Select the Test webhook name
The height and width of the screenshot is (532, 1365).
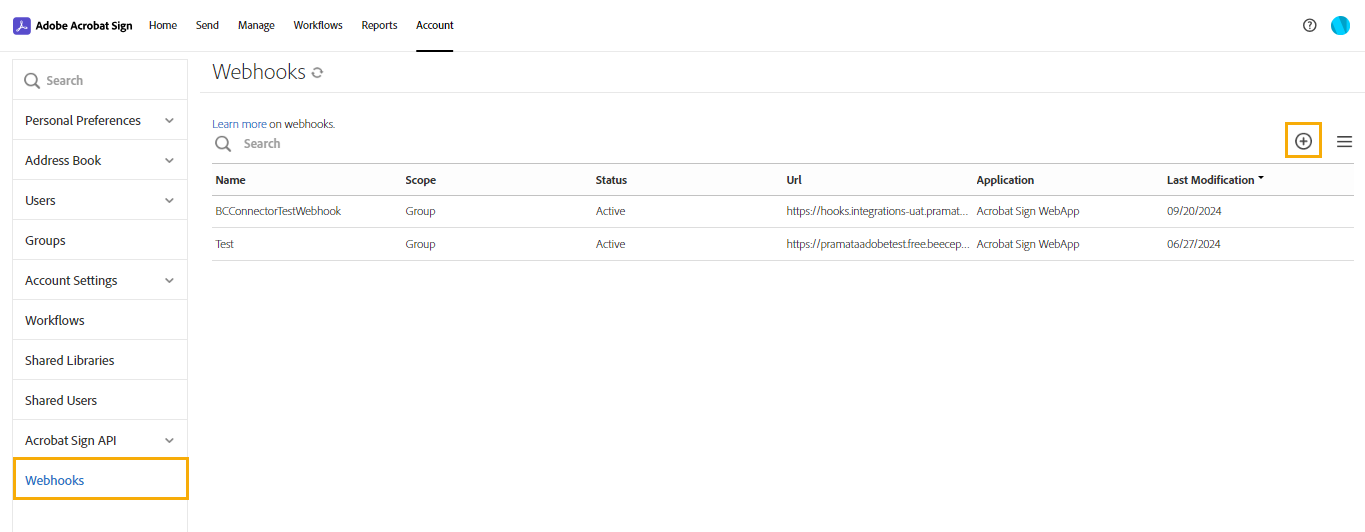click(x=224, y=244)
